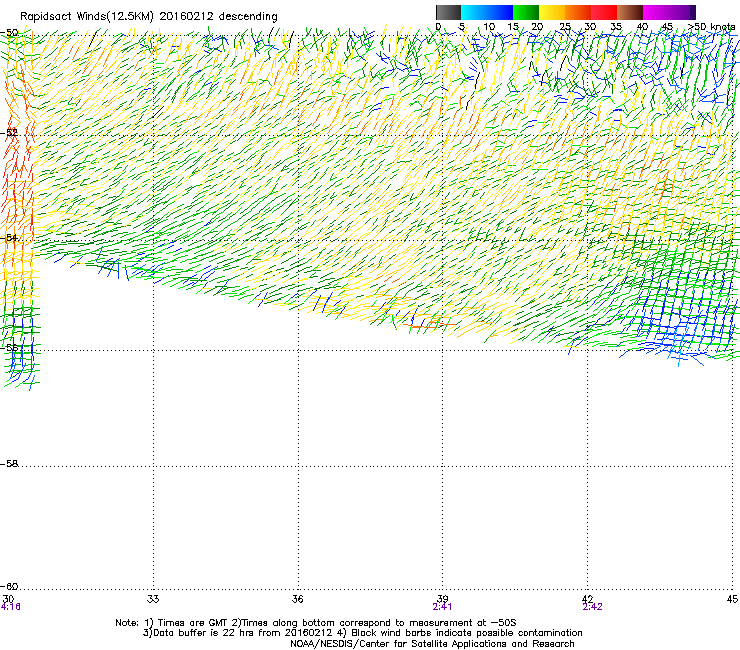Click the orange 25-30 knots color segment
The height and width of the screenshot is (650, 740).
[578, 12]
